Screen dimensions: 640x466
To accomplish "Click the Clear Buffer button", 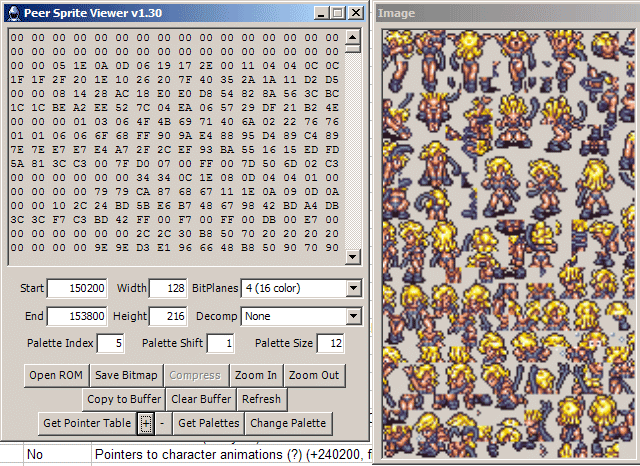I will [201, 399].
